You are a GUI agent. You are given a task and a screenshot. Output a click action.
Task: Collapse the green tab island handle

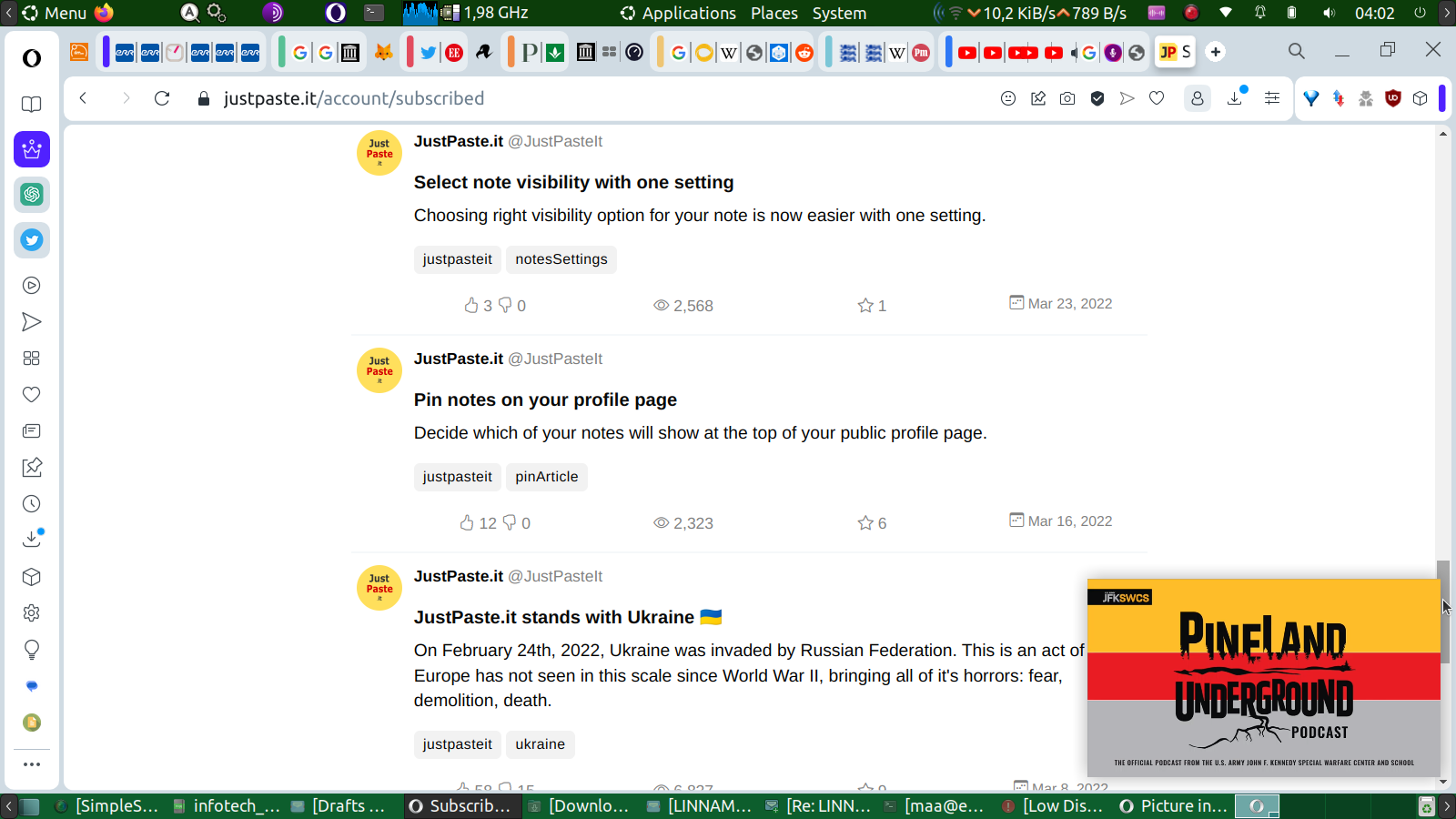tap(282, 52)
